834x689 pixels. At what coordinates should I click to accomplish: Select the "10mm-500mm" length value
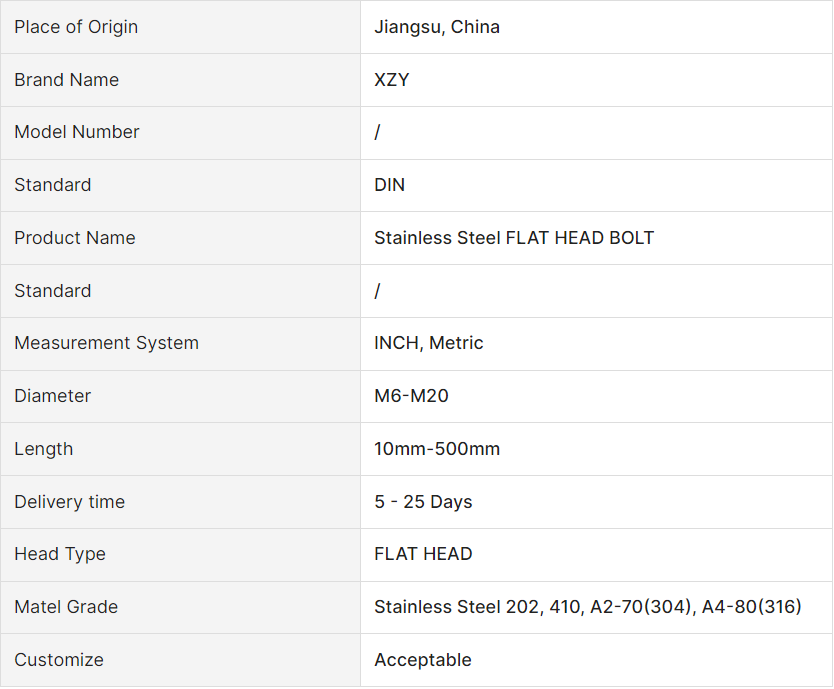pyautogui.click(x=437, y=449)
